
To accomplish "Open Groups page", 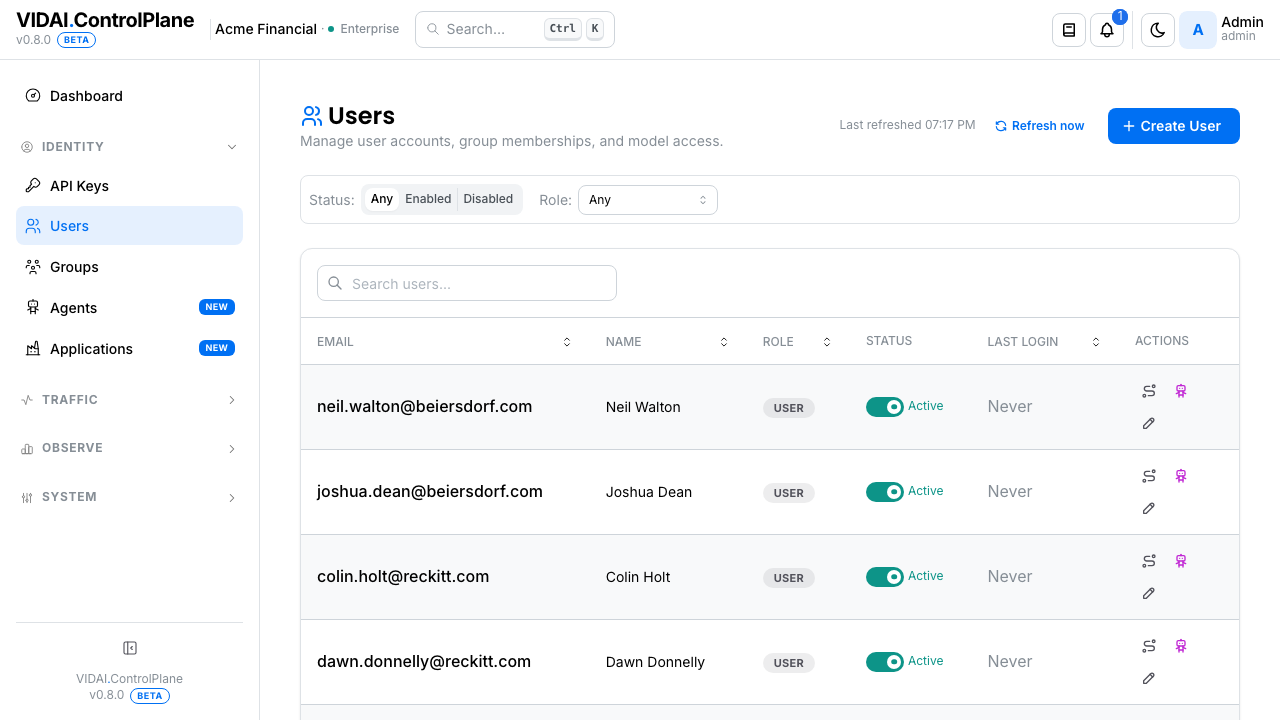I will (x=129, y=267).
